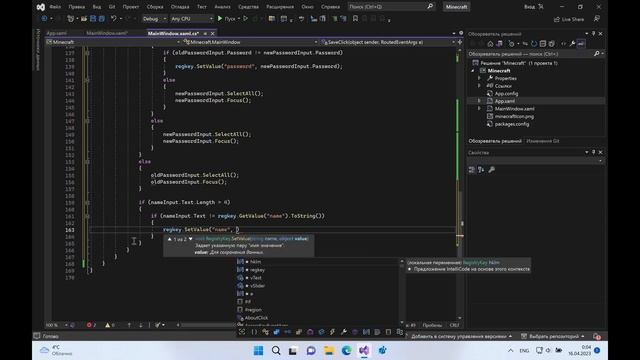Click the ENG language indicator in the tray
The image size is (640, 360).
click(x=524, y=351)
